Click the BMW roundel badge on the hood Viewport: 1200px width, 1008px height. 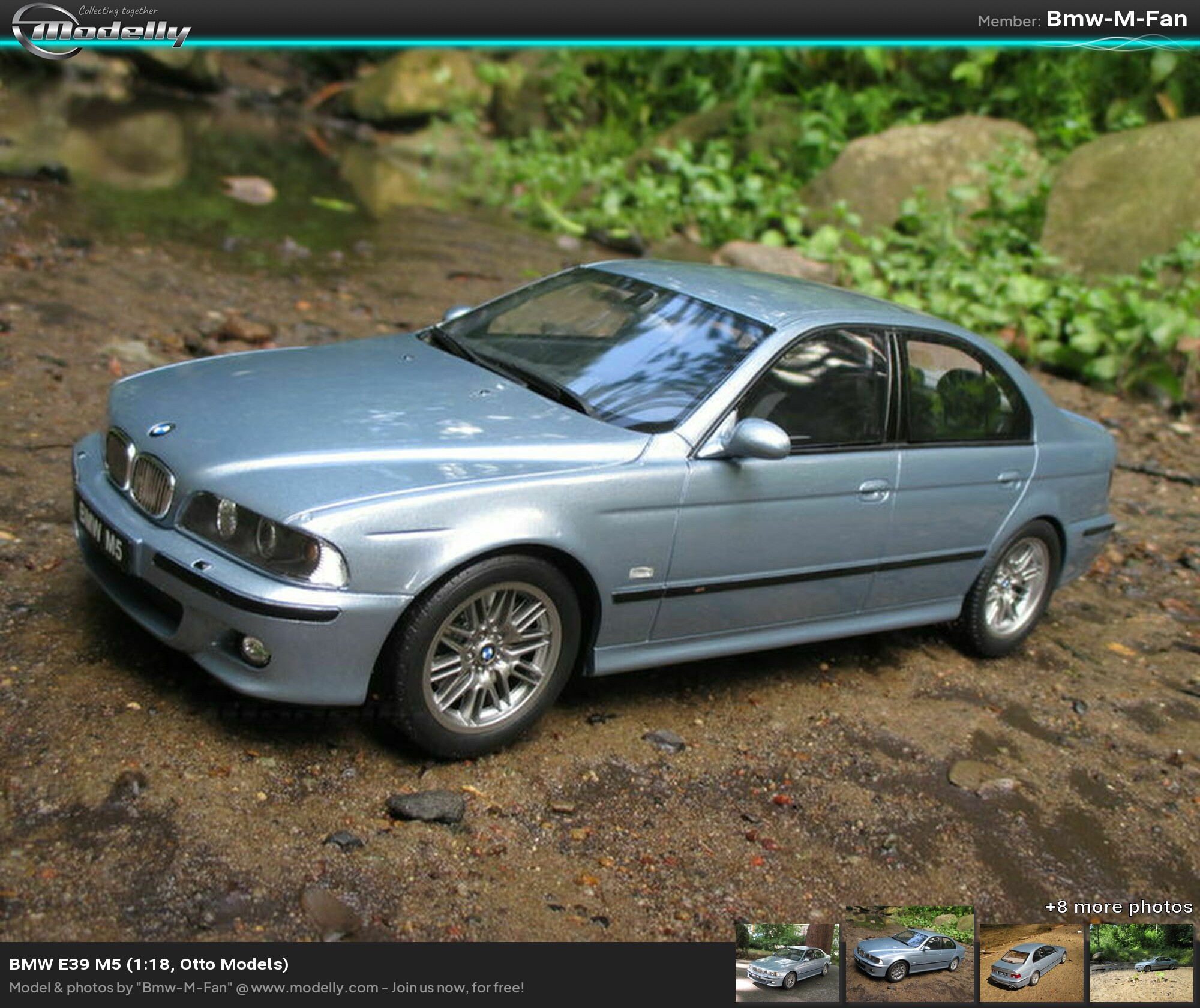161,430
